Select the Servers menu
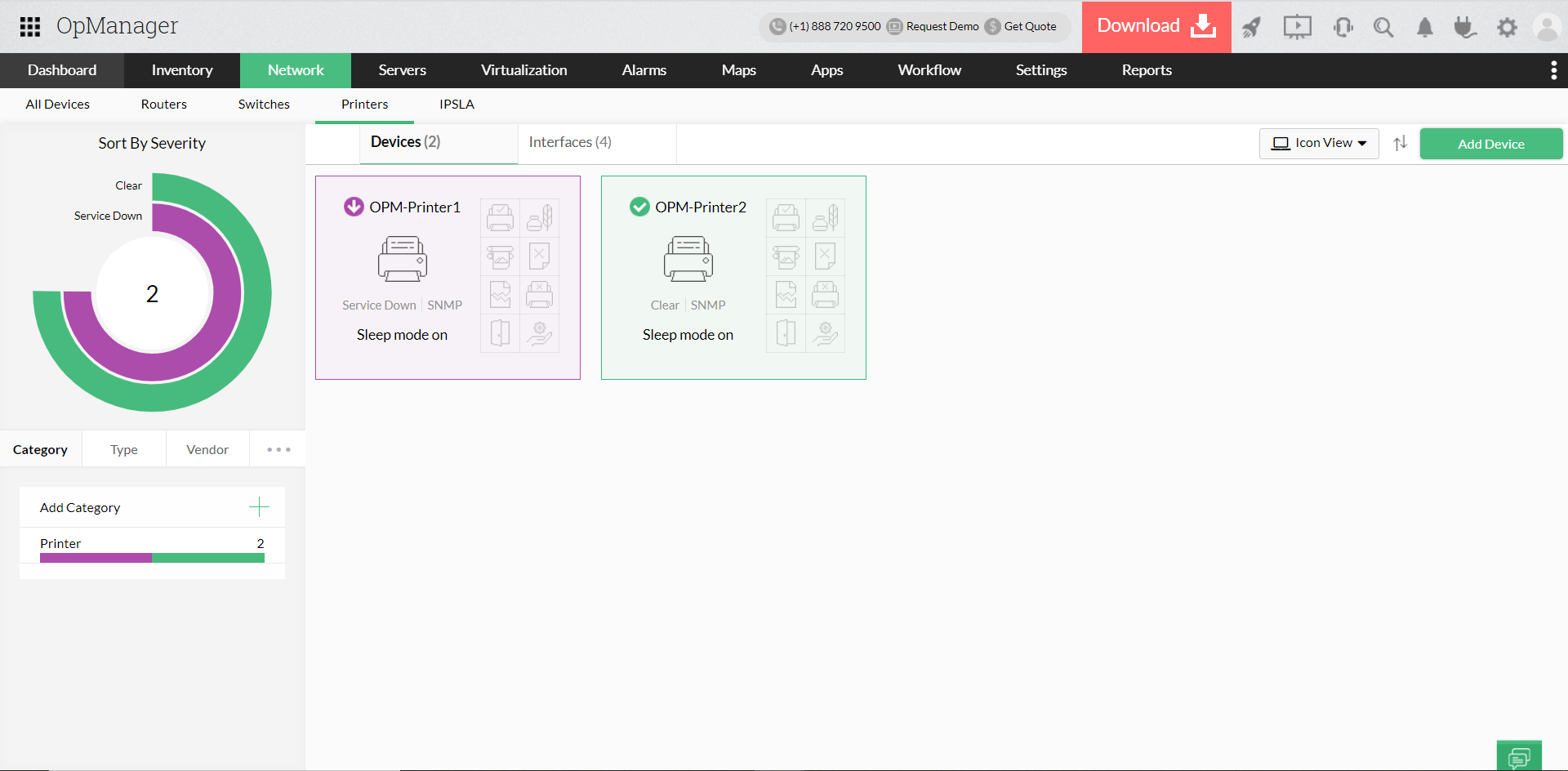Screen dimensions: 1568x771 coord(403,71)
